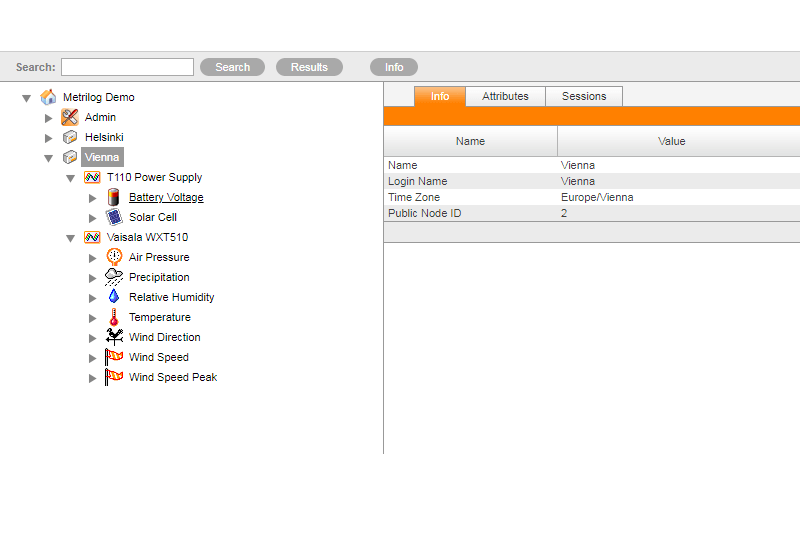Expand the Wind Speed Peak node
The width and height of the screenshot is (800, 533).
pos(92,378)
